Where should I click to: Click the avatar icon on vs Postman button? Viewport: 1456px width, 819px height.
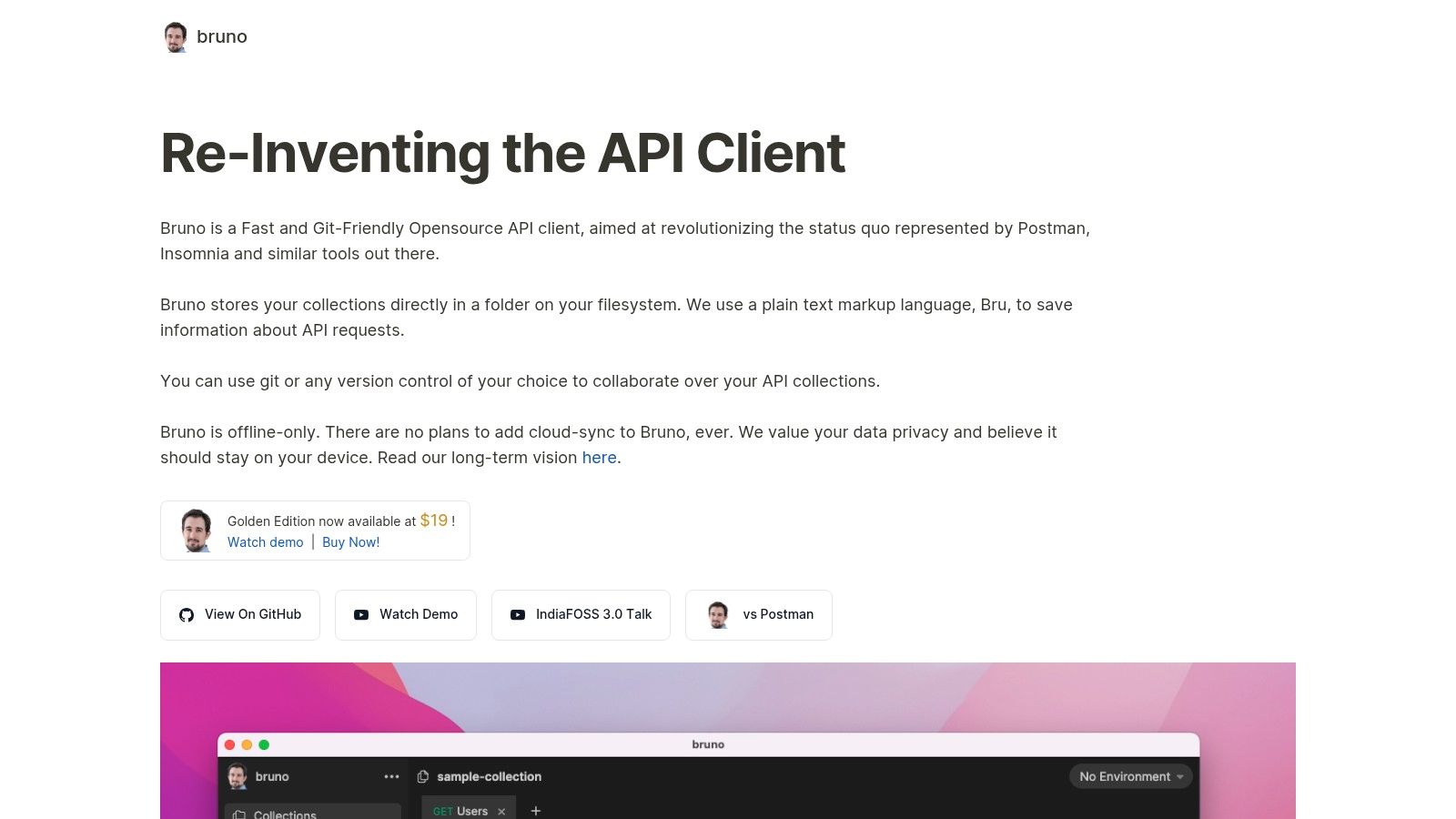click(x=719, y=614)
